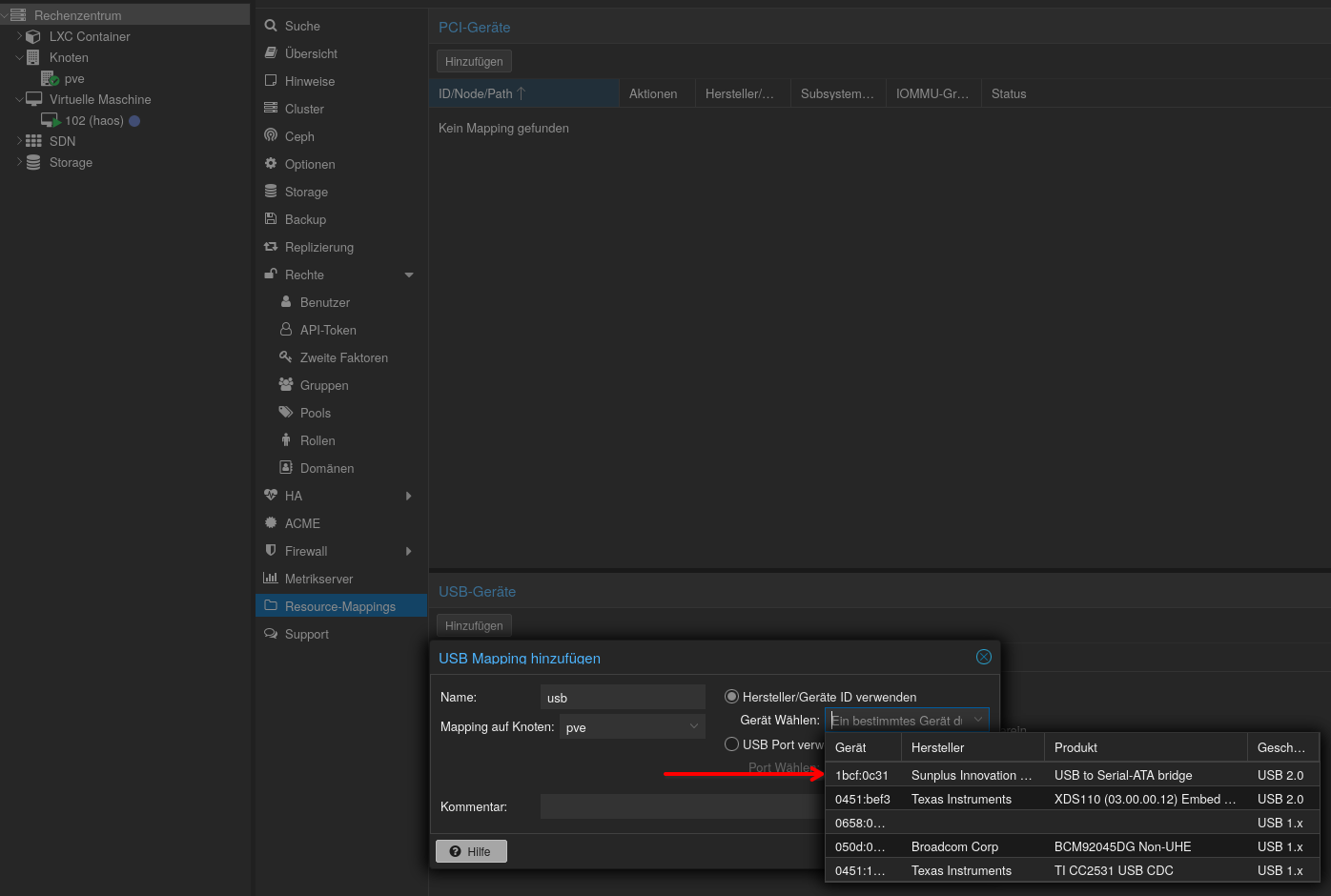This screenshot has height=896, width=1331.
Task: Open the Mapping auf Knoten dropdown
Action: (x=694, y=726)
